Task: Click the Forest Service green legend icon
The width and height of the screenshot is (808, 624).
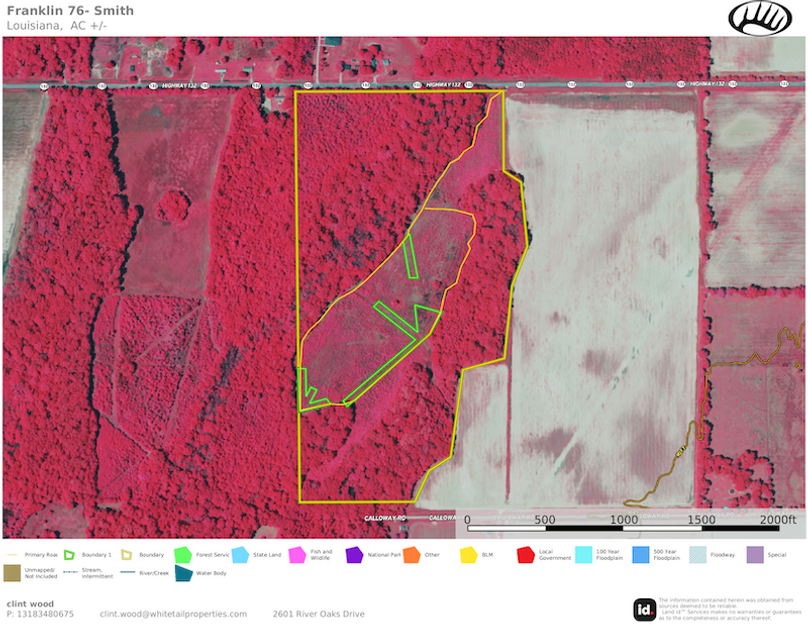Action: [x=182, y=554]
